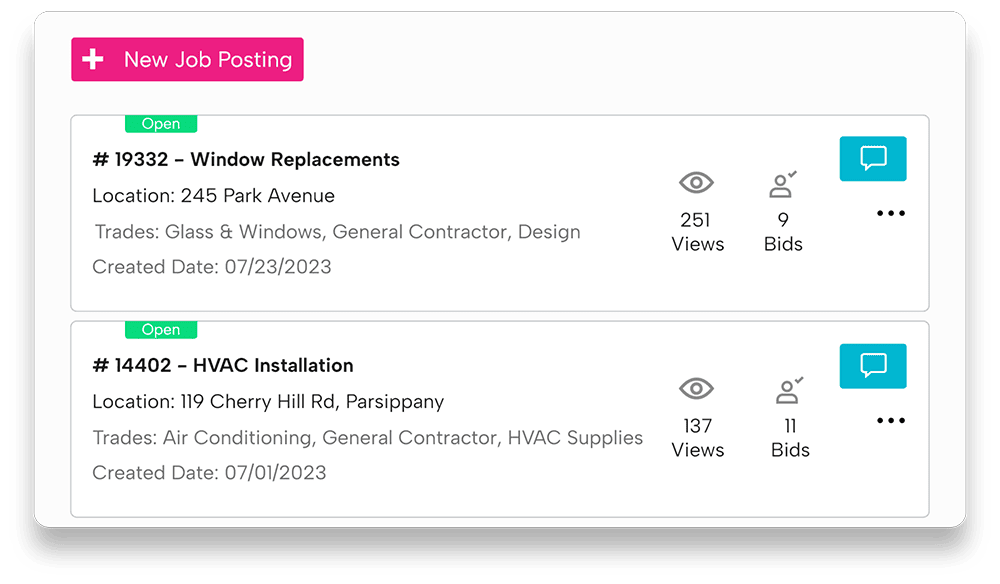This screenshot has height=584, width=1000.
Task: Click the 137 Views count
Action: tap(697, 438)
